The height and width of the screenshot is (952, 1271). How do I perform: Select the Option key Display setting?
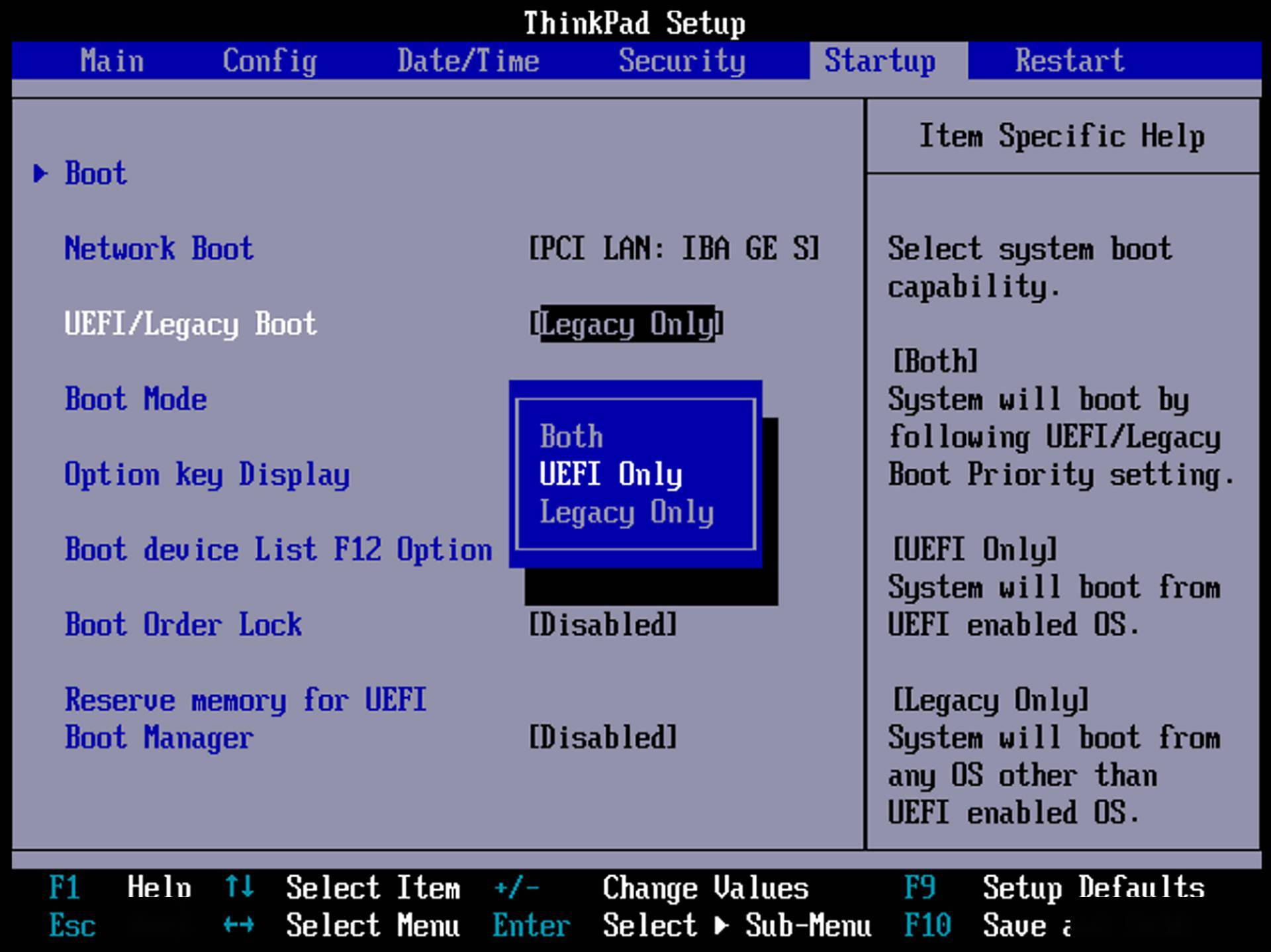[207, 475]
